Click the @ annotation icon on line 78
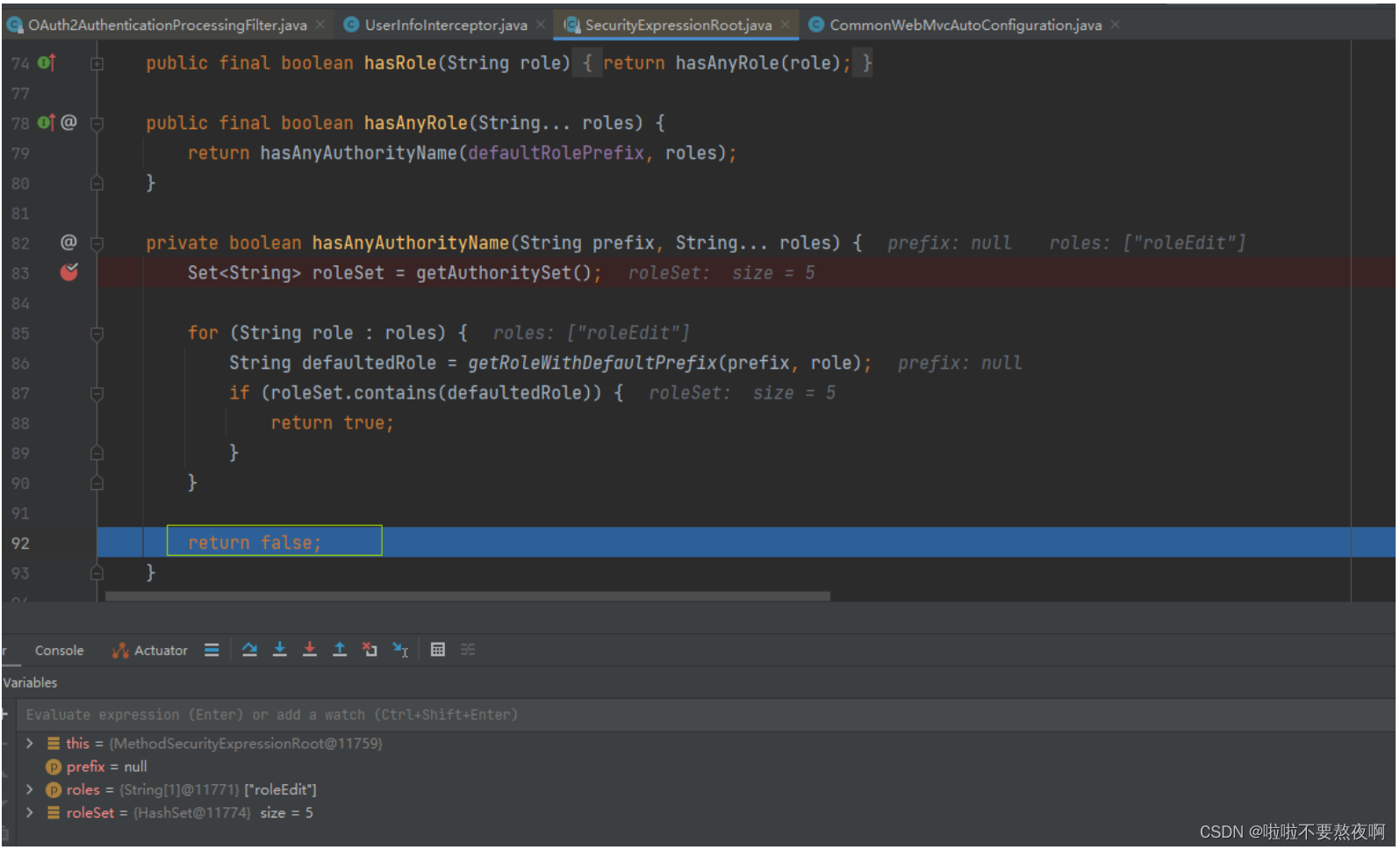The height and width of the screenshot is (850, 1400). tap(68, 122)
